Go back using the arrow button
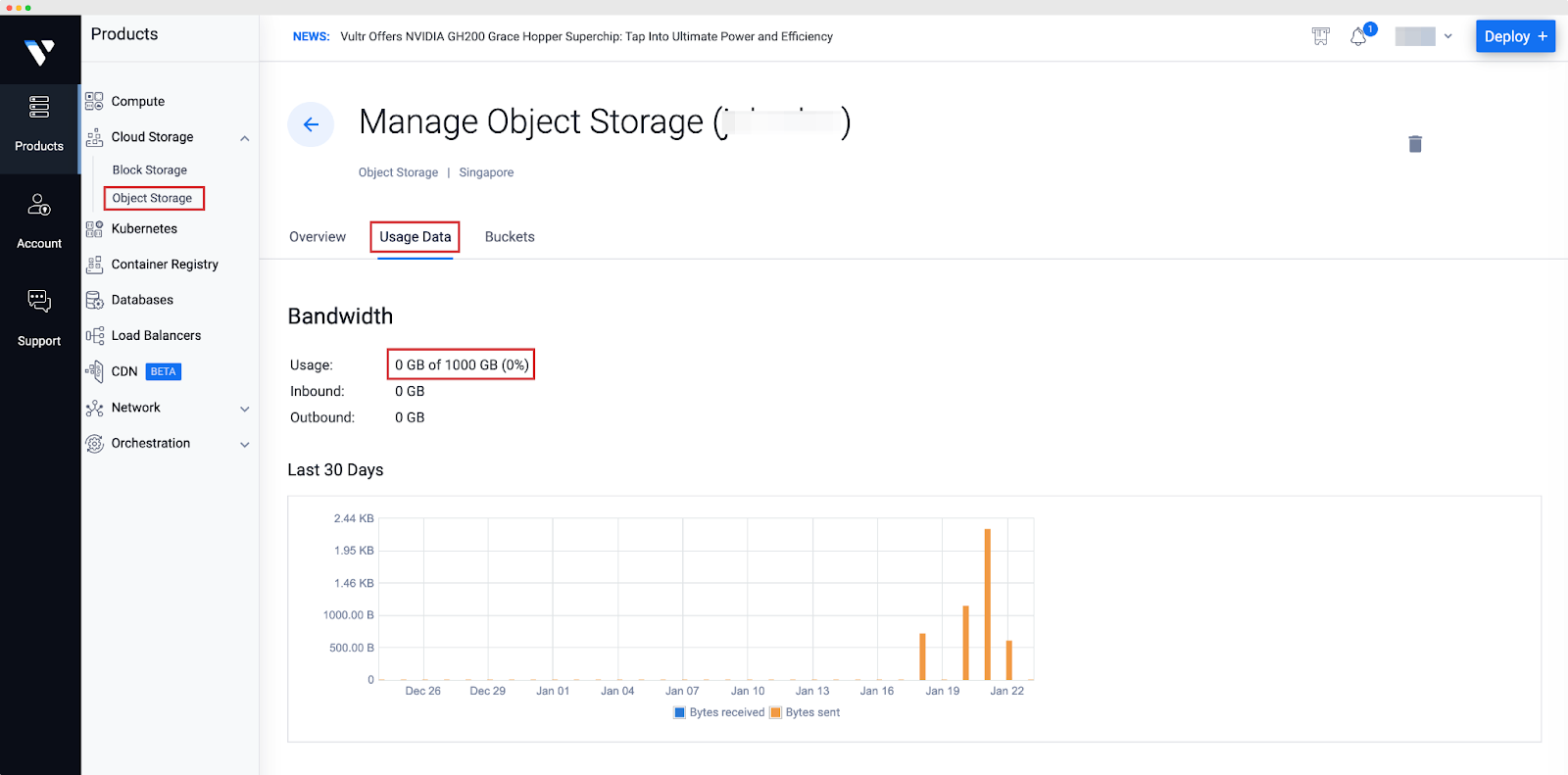Viewport: 1568px width, 775px height. click(311, 124)
